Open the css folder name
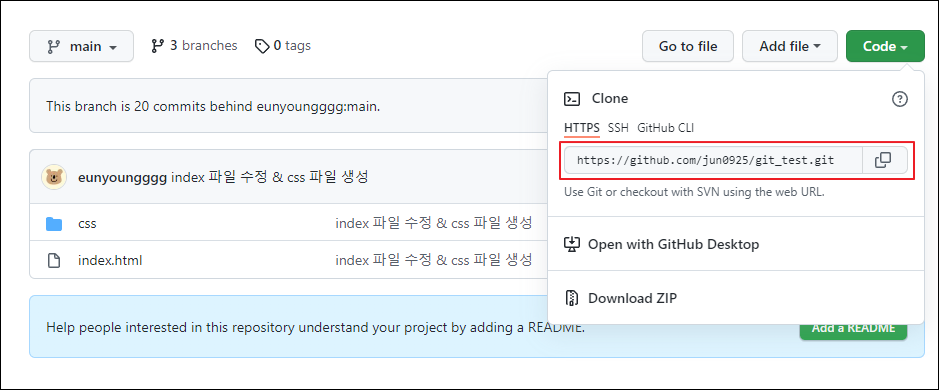939x390 pixels. pos(87,224)
